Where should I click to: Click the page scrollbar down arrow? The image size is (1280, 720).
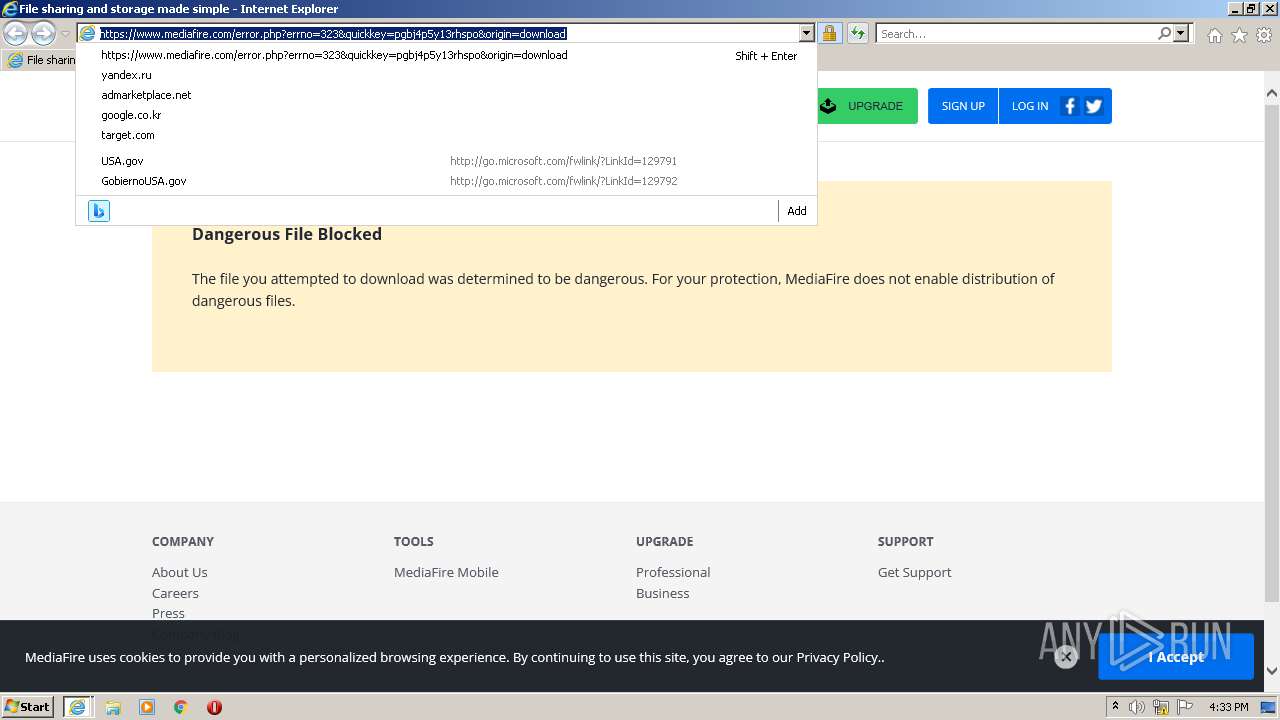1272,671
